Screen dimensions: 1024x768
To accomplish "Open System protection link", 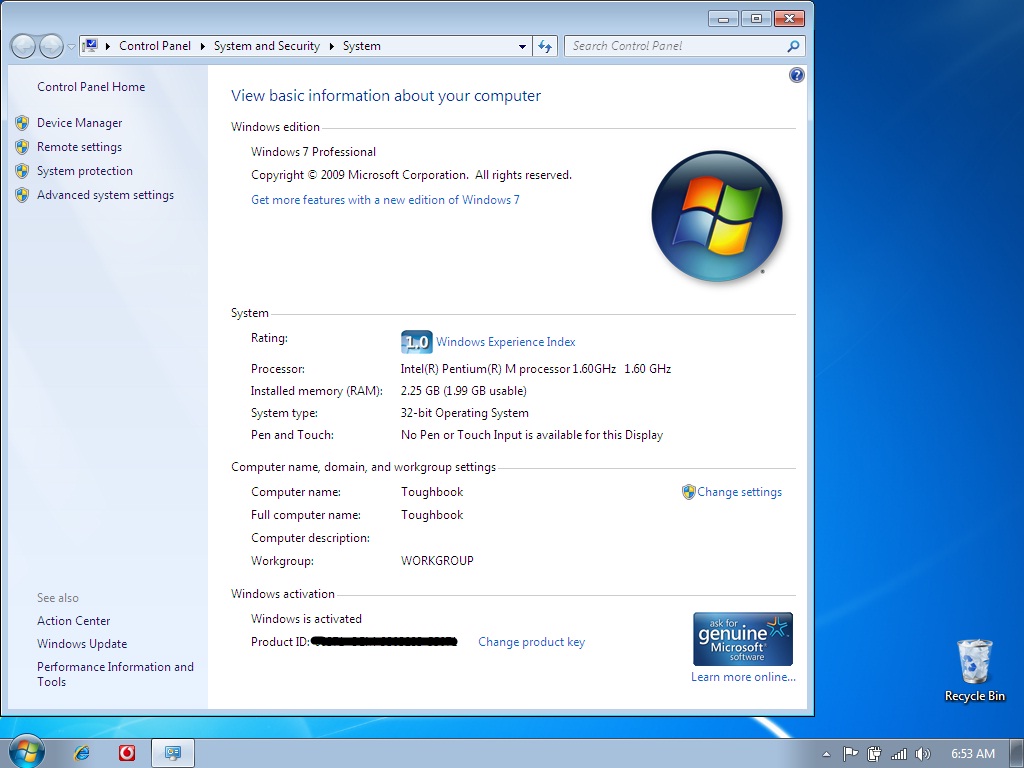I will (x=84, y=171).
